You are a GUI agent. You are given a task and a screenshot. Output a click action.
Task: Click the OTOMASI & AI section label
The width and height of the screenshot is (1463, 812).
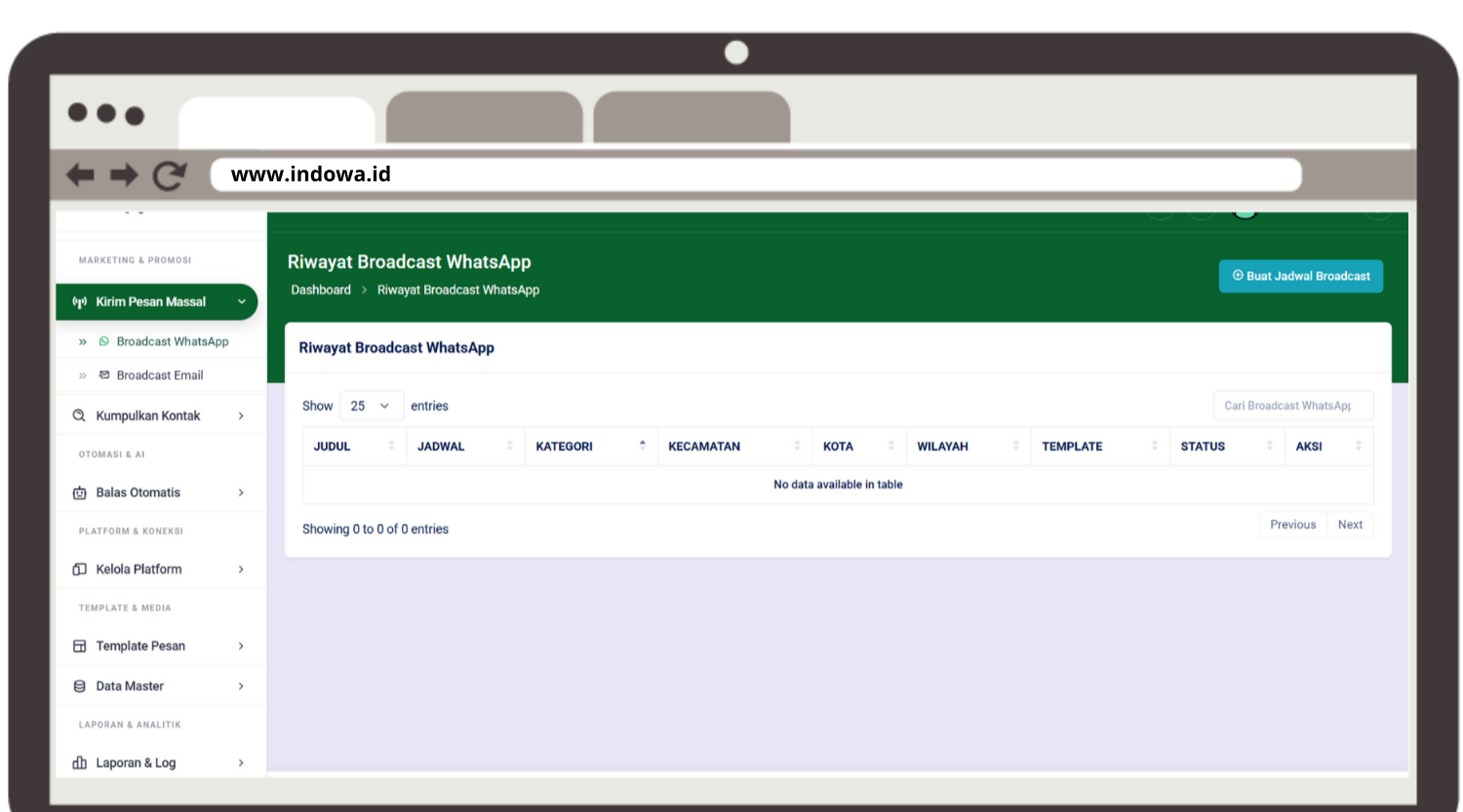111,454
